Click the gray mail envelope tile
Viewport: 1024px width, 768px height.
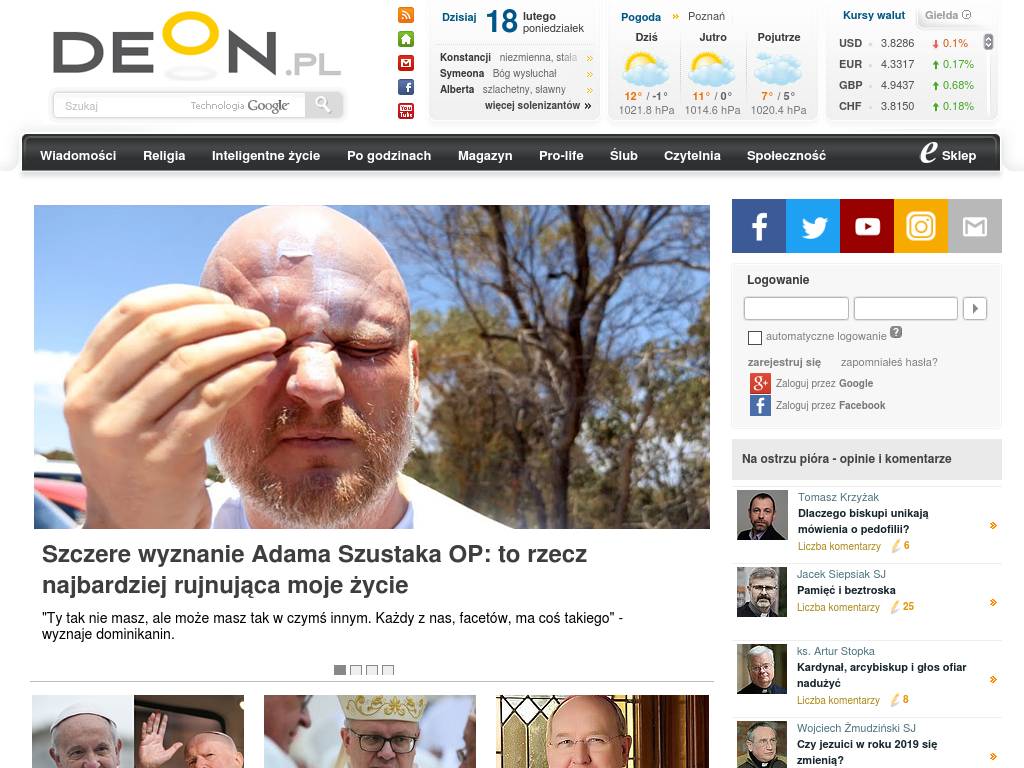974,226
